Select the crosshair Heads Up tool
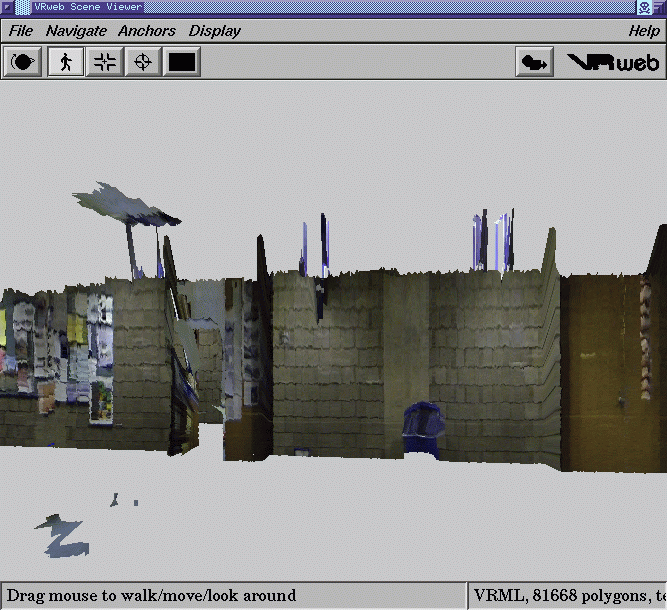Image resolution: width=667 pixels, height=610 pixels. [x=143, y=62]
